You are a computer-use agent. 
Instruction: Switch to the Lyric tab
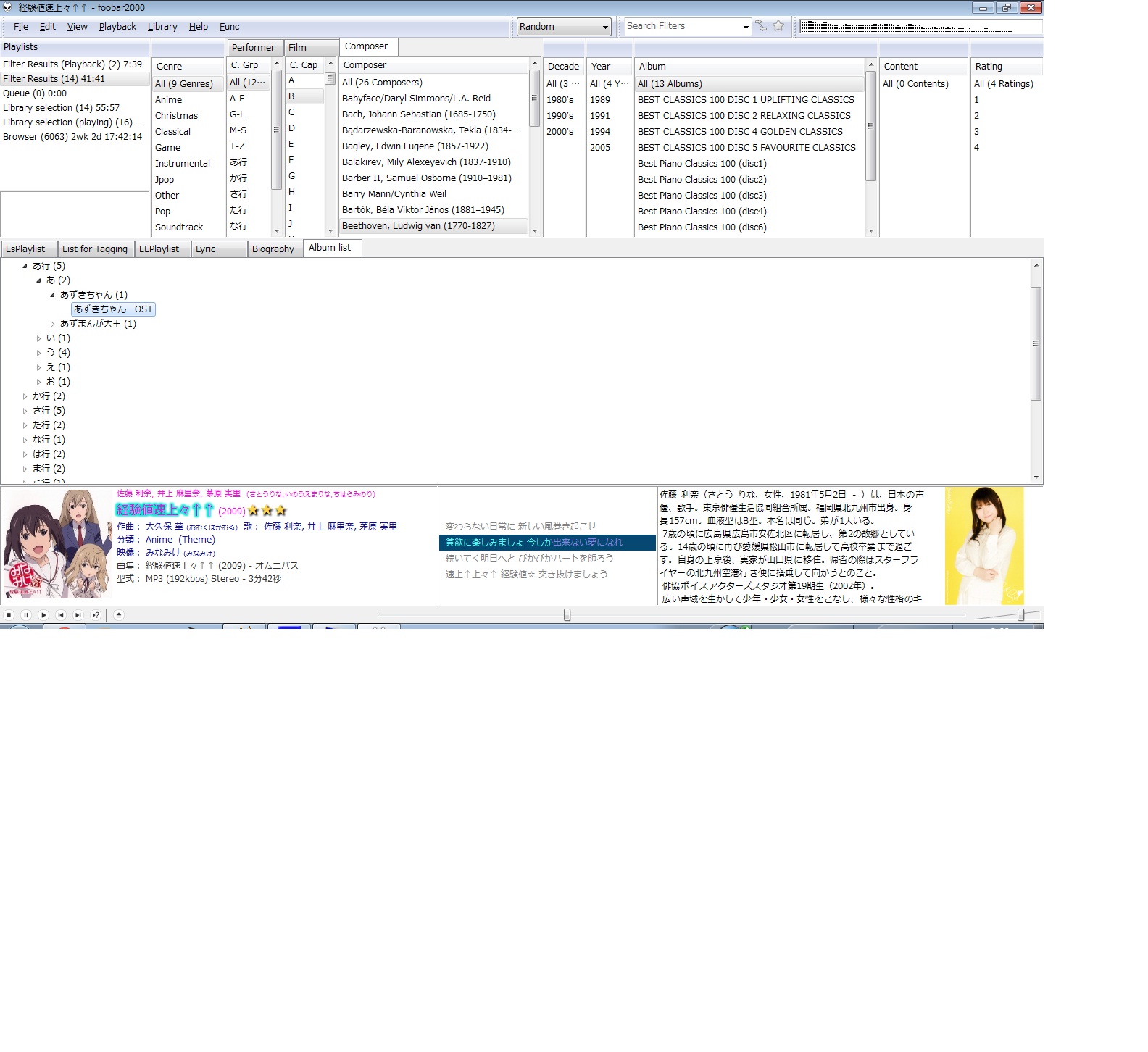click(x=219, y=249)
